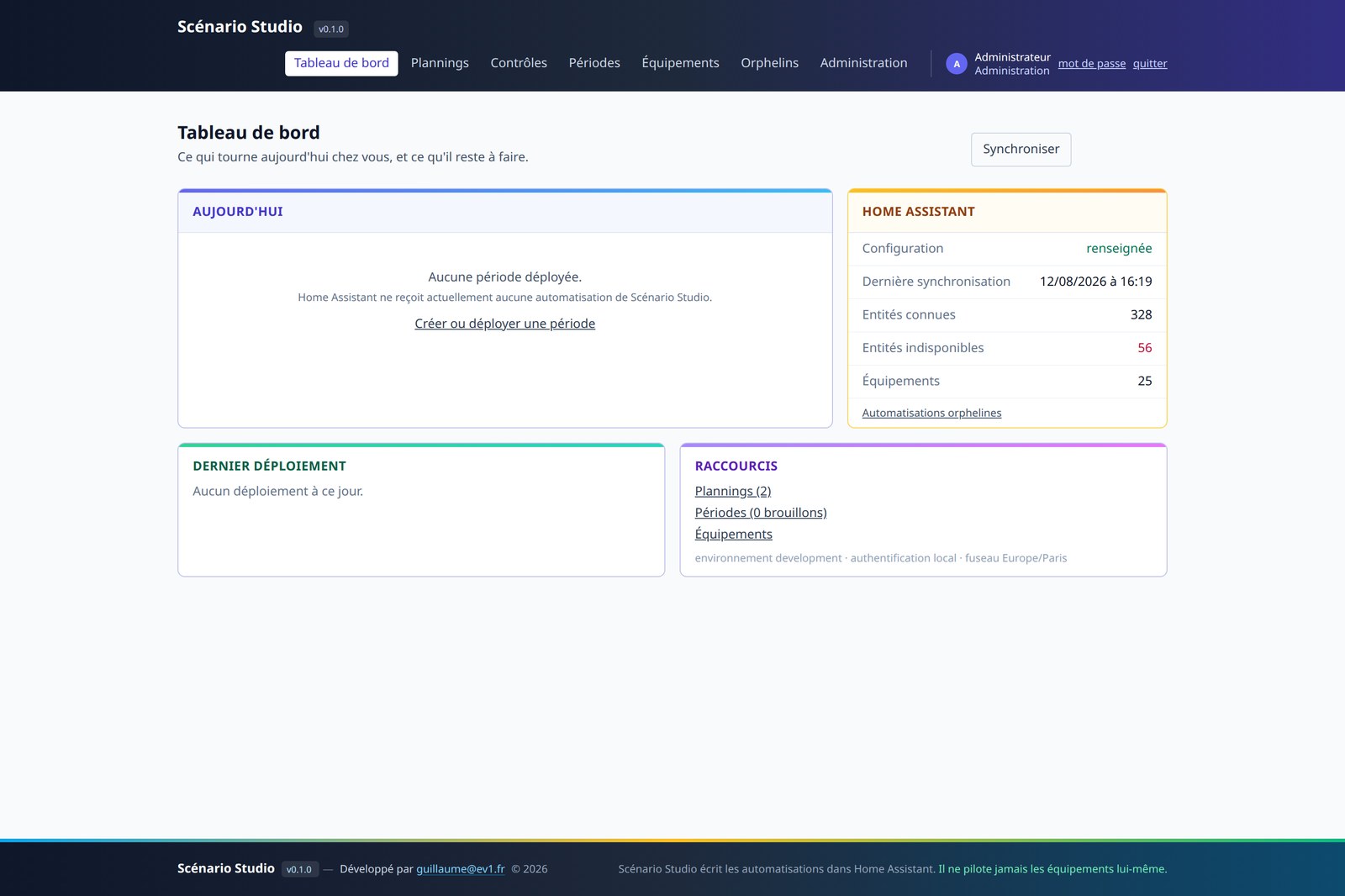Open the Plannings (2) shortcut
The image size is (1345, 896).
(732, 491)
